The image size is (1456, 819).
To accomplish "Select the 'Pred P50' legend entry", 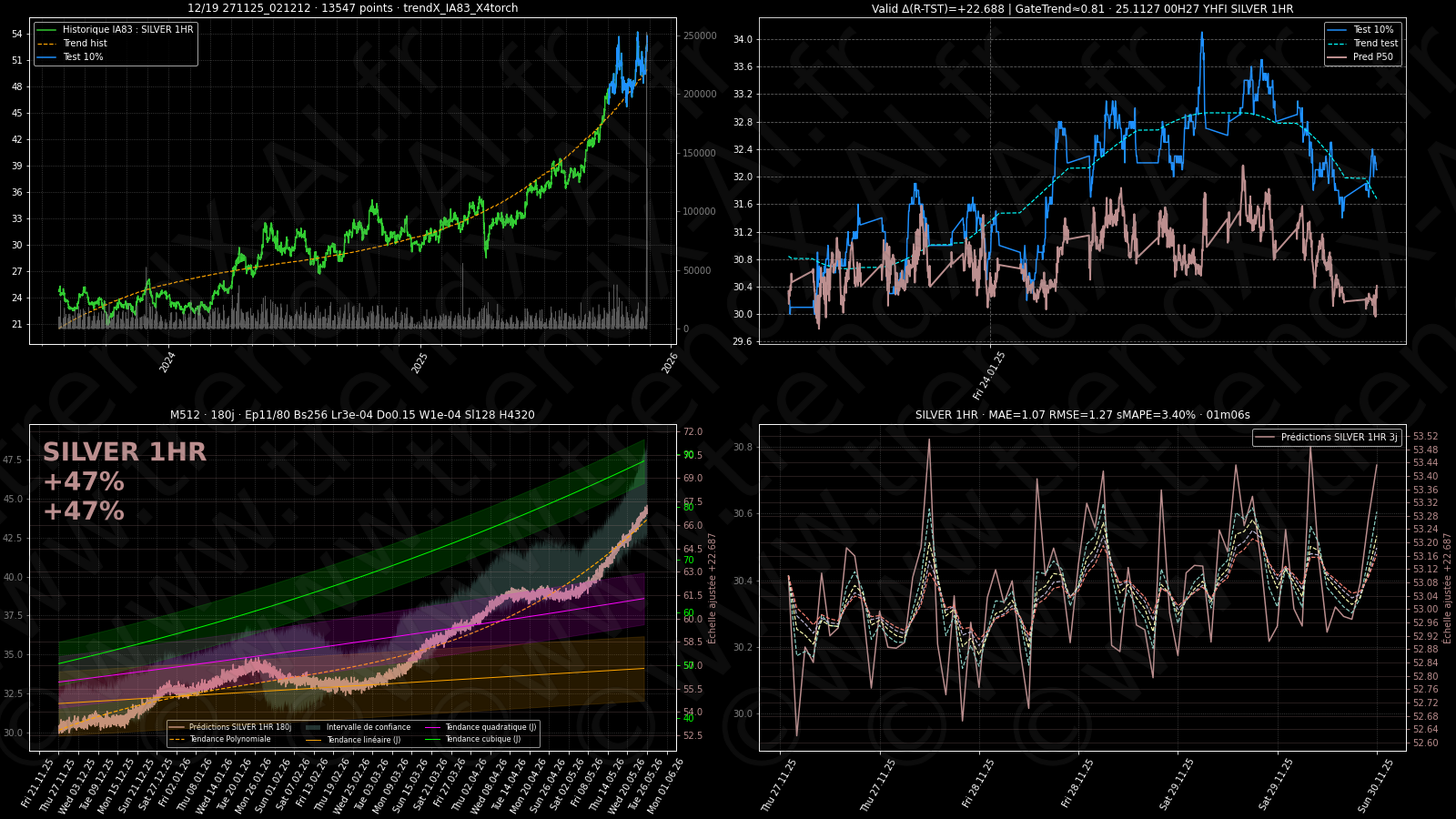I will coord(1372,57).
